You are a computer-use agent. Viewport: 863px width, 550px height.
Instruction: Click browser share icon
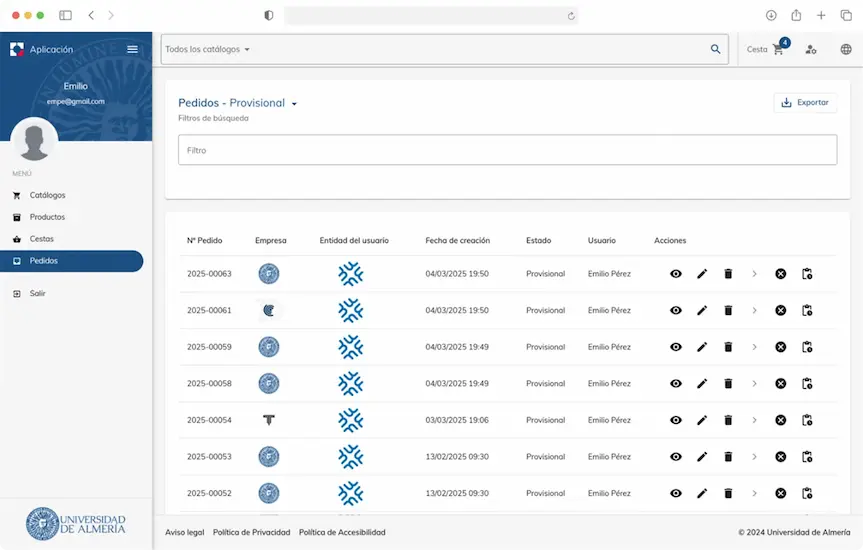[x=796, y=15]
